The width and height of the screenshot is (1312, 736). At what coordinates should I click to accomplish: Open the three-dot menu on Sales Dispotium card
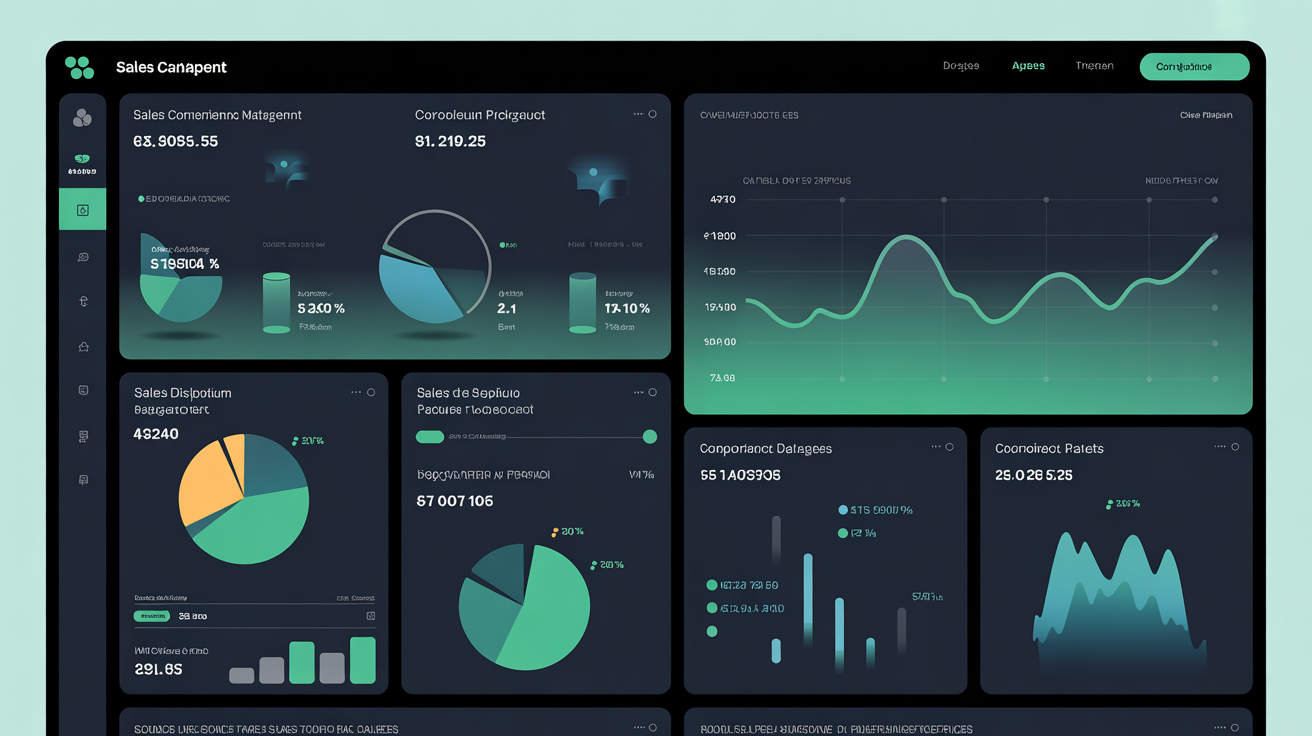coord(356,393)
